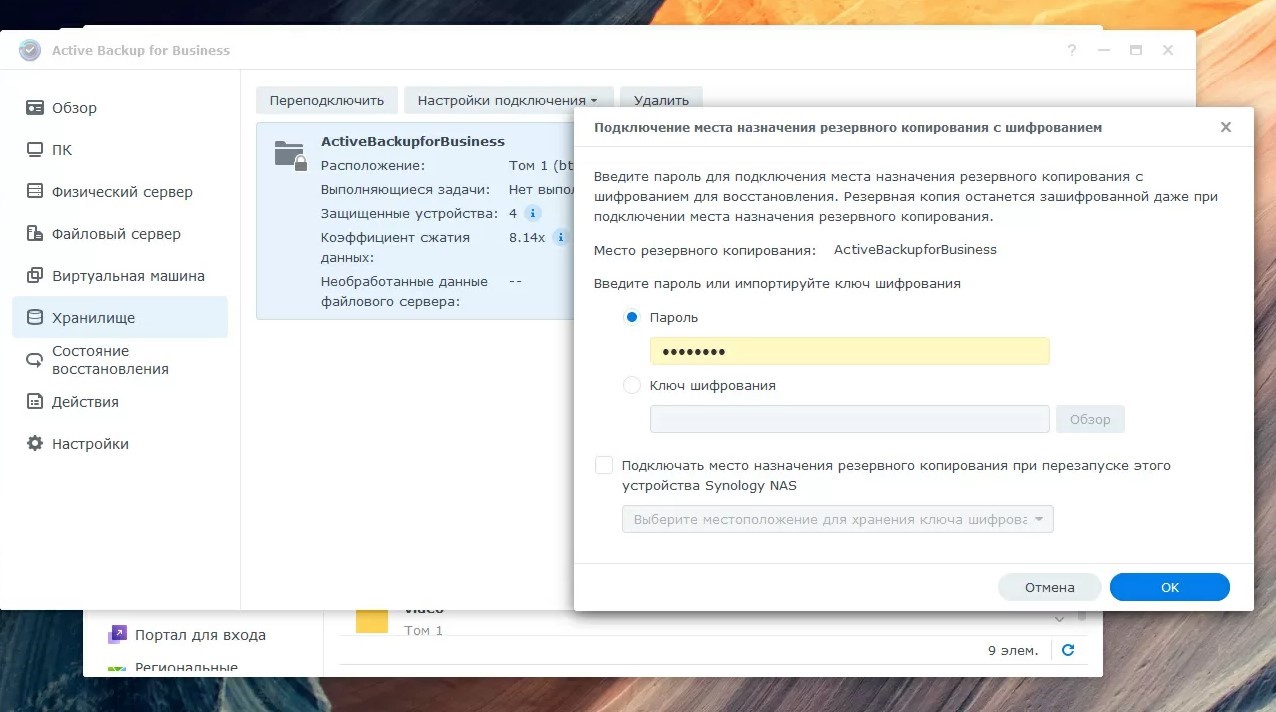Enable auto-mount on NAS restart checkbox

(x=604, y=465)
